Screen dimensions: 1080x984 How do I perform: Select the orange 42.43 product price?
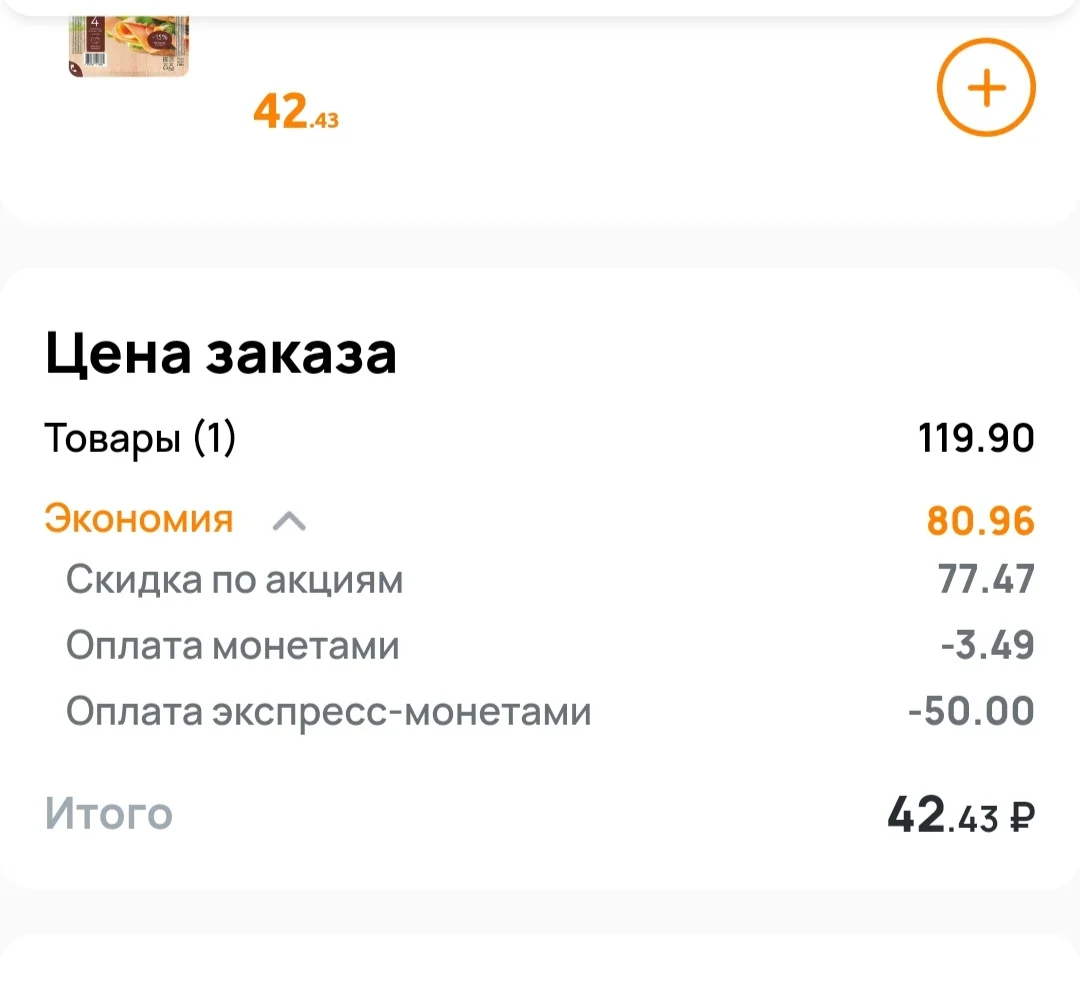pos(296,112)
